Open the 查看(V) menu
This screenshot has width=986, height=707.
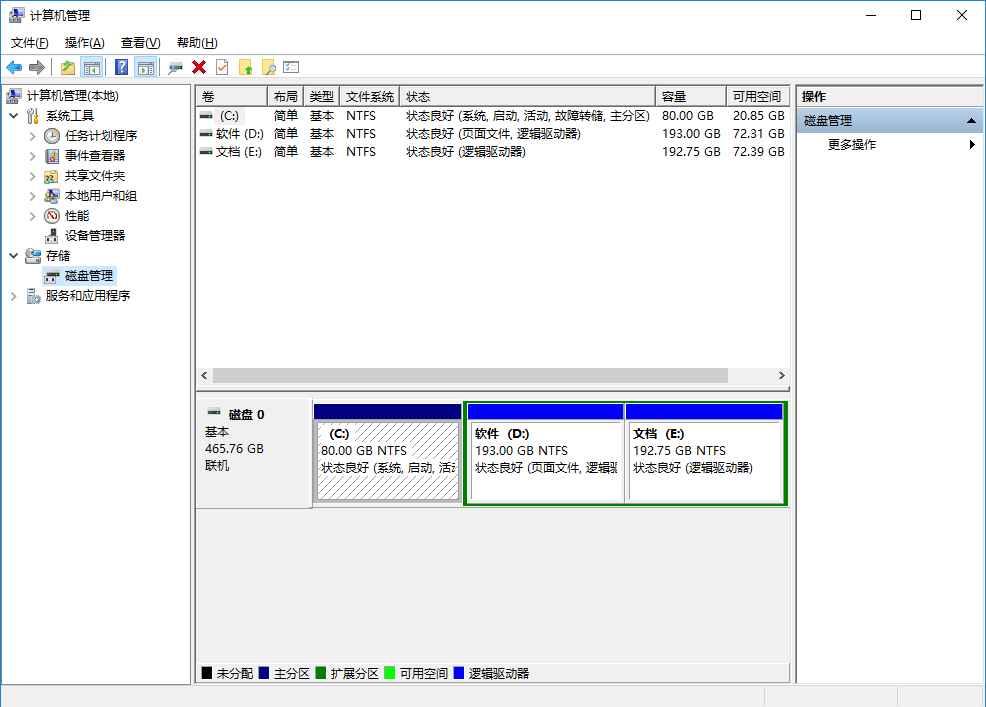[140, 43]
